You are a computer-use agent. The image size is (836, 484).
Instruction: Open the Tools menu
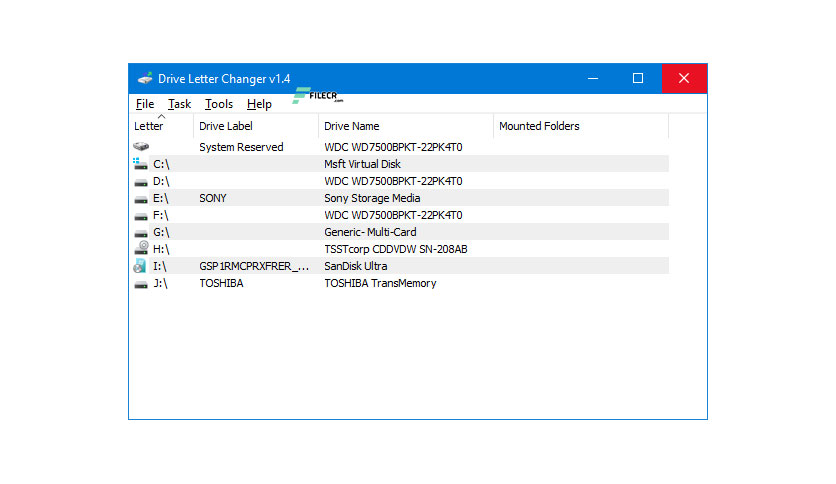click(219, 104)
